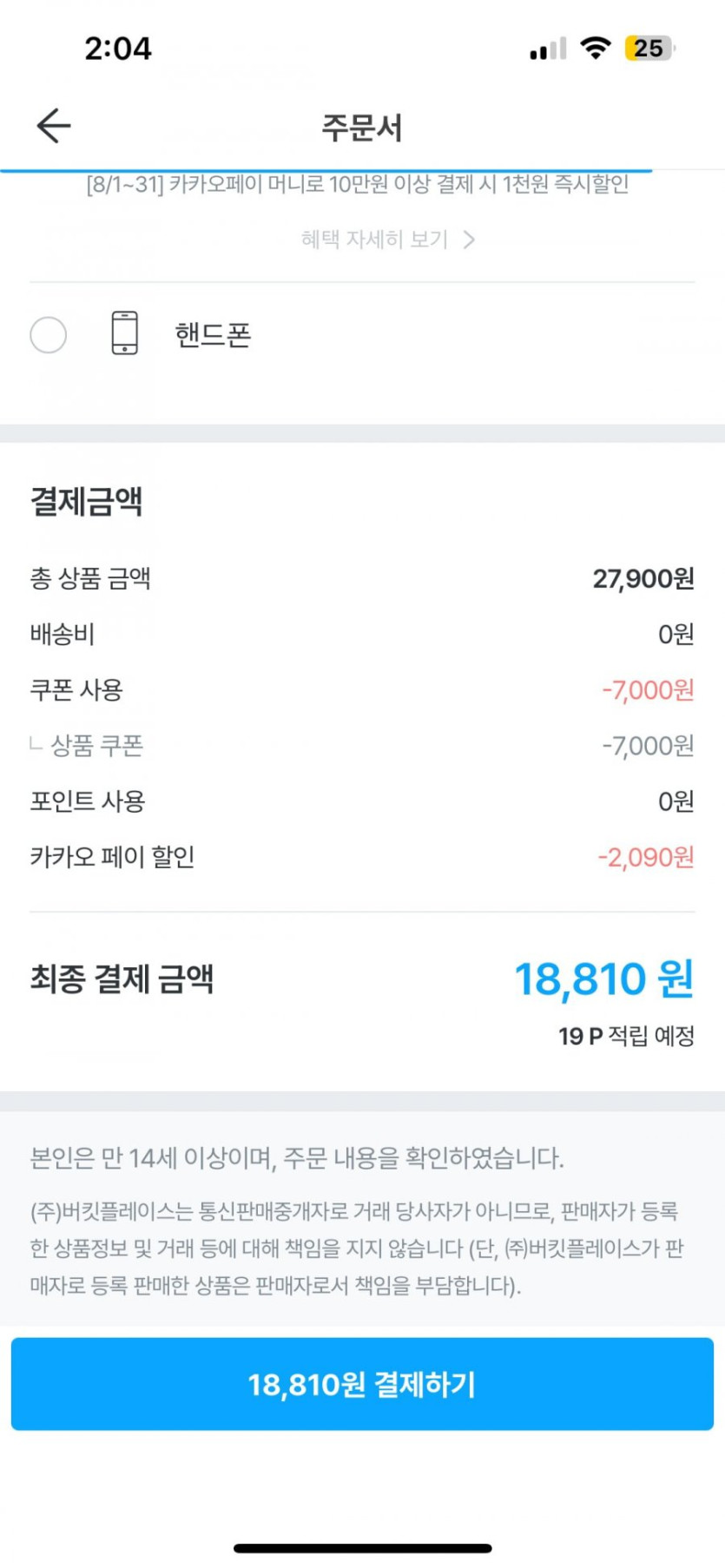This screenshot has height=1568, width=725.
Task: Tap the 쿠폰 사용 row label
Action: [x=76, y=690]
